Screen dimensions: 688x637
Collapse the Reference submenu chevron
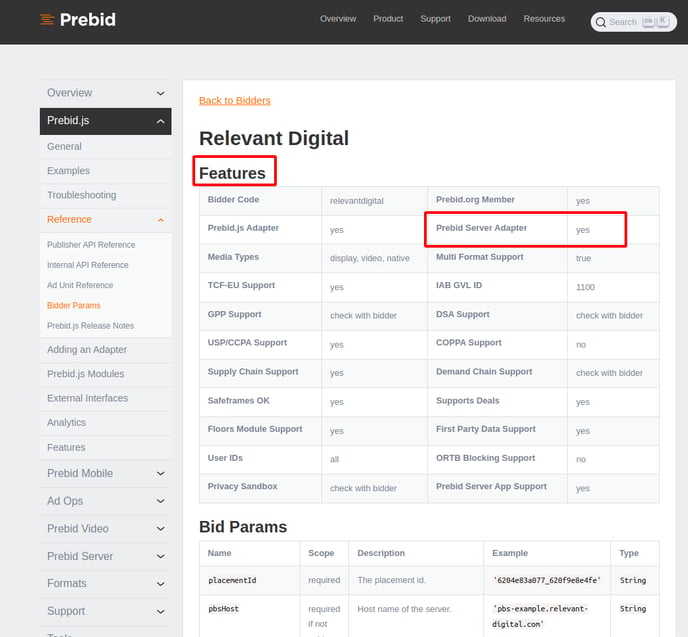(x=161, y=220)
